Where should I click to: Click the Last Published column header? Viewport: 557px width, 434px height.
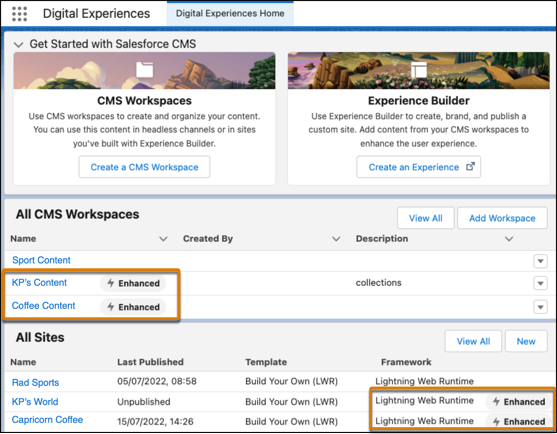point(150,362)
